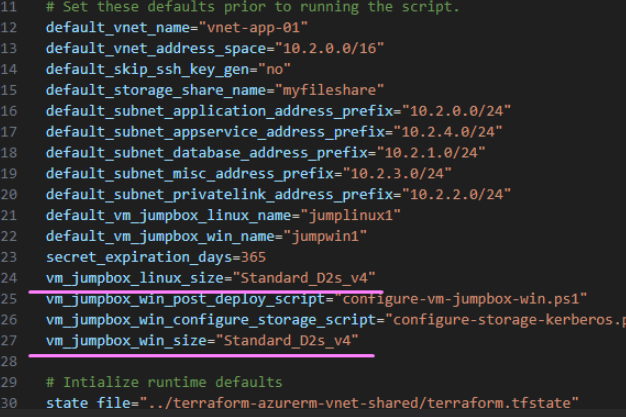This screenshot has height=417, width=626.
Task: Click the value "10.2.0.0/24"
Action: coord(456,111)
